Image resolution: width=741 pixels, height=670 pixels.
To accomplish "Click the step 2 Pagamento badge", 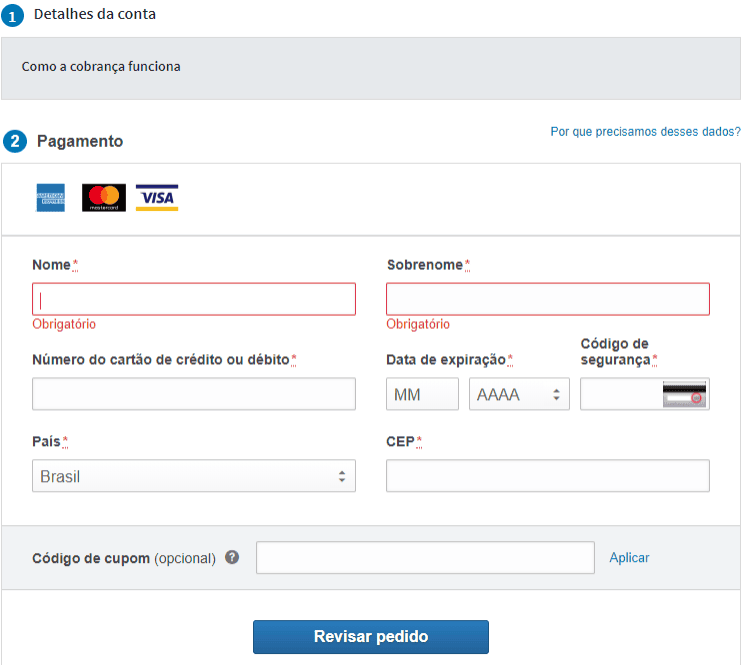I will click(15, 141).
